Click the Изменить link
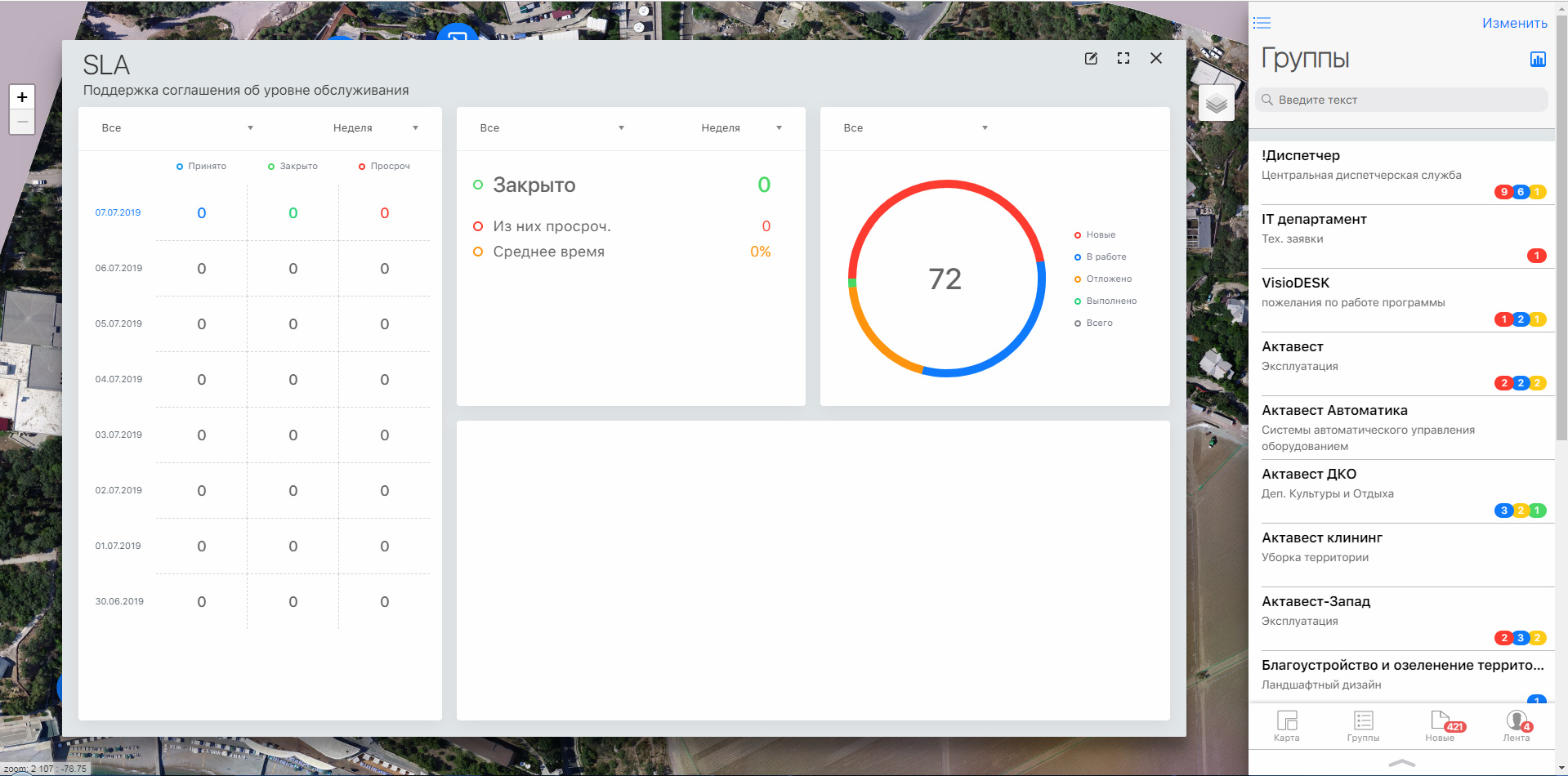Screen dimensions: 1568x776 pyautogui.click(x=1515, y=23)
